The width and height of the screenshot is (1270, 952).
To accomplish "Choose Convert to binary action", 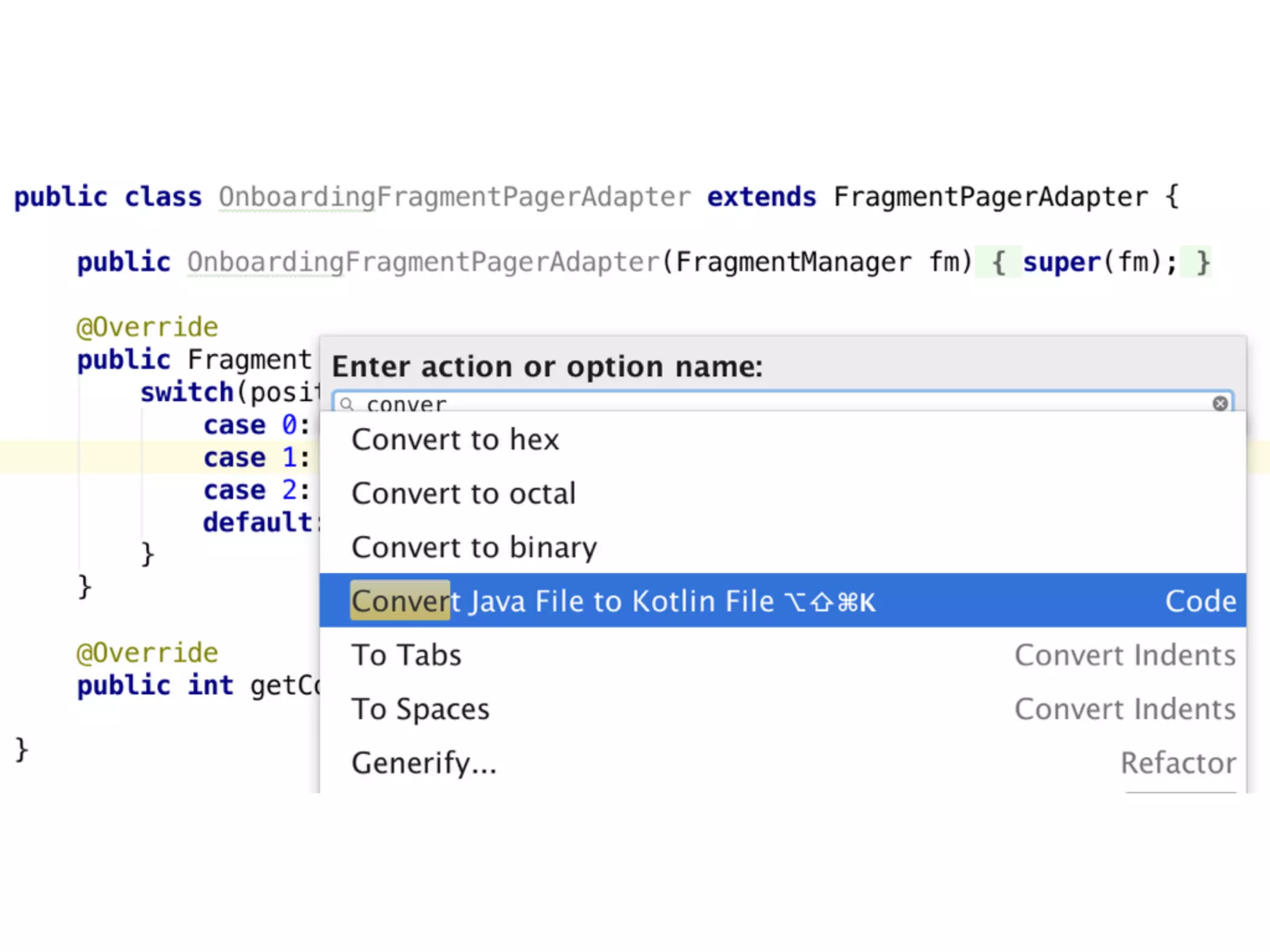I will pyautogui.click(x=474, y=547).
